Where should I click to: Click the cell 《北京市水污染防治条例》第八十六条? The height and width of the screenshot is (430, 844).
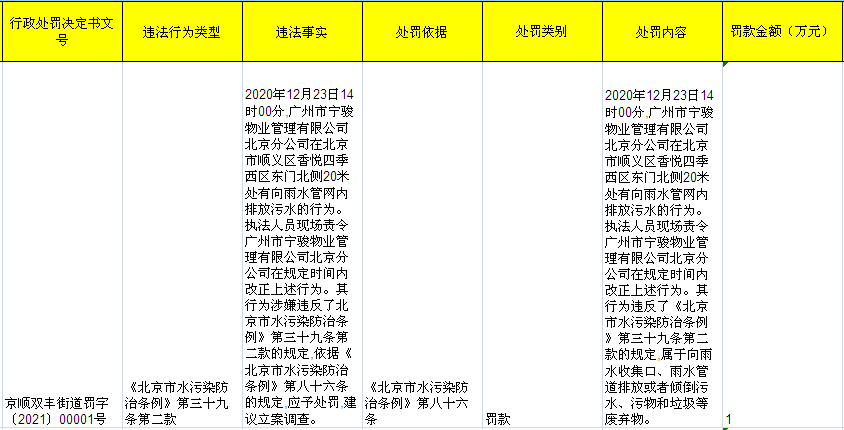pos(422,245)
